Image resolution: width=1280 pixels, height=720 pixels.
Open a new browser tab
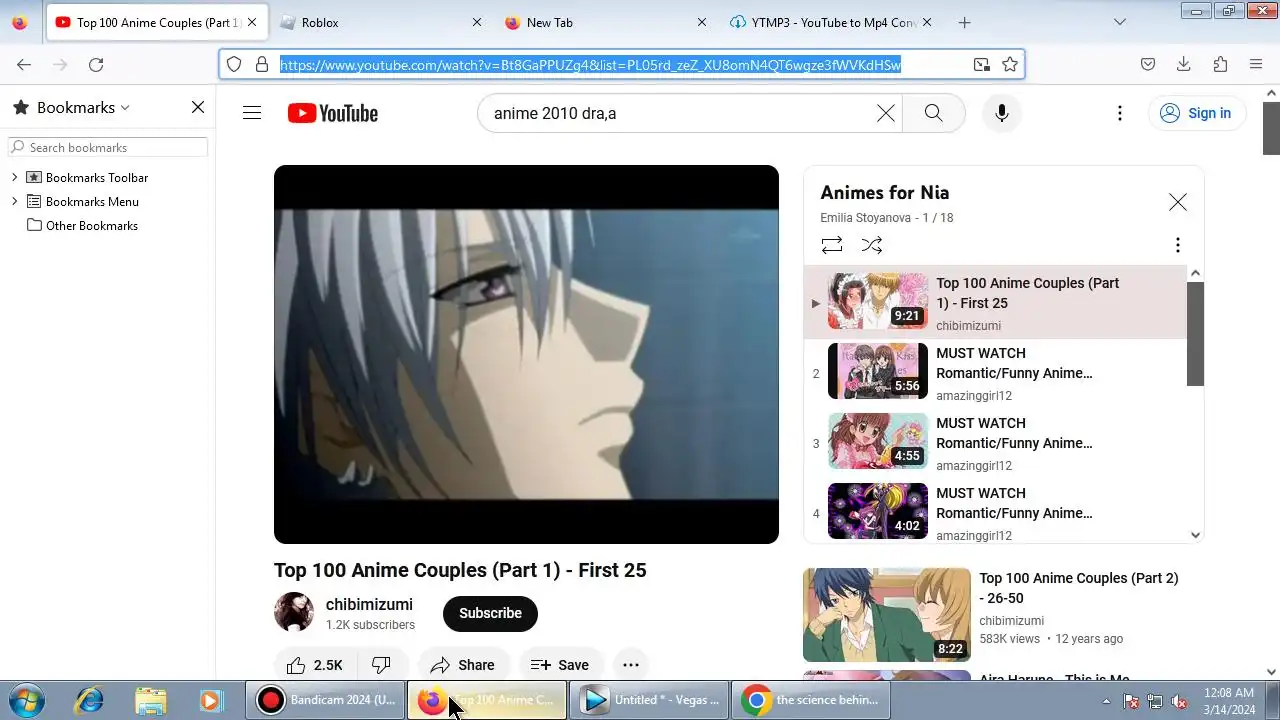pos(964,22)
